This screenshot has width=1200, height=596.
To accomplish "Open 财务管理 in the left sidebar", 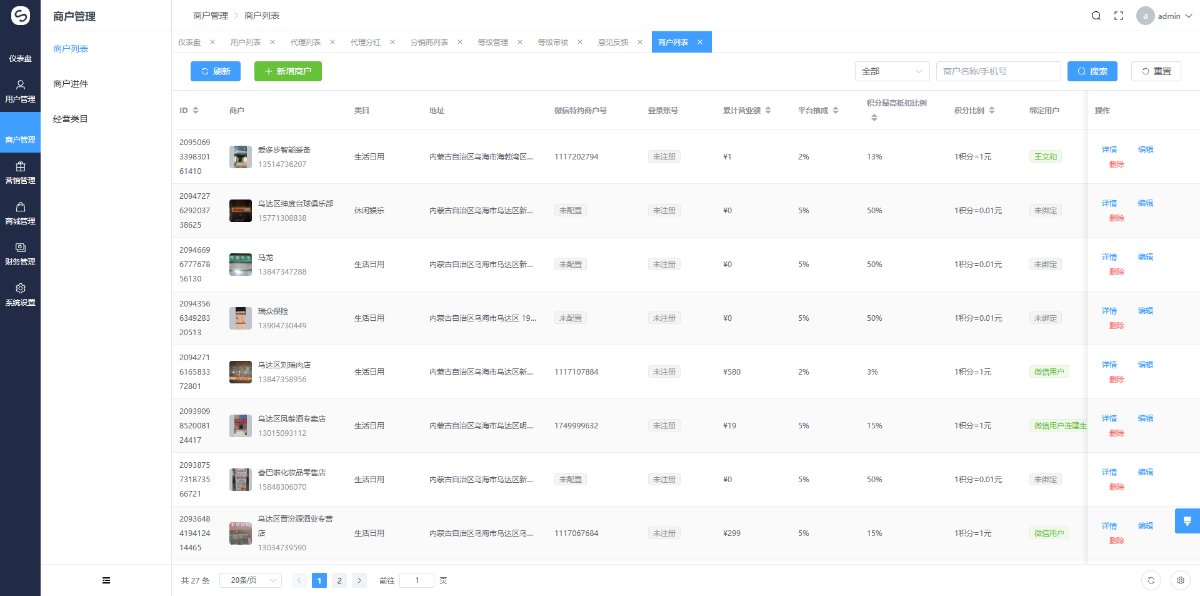I will [20, 254].
